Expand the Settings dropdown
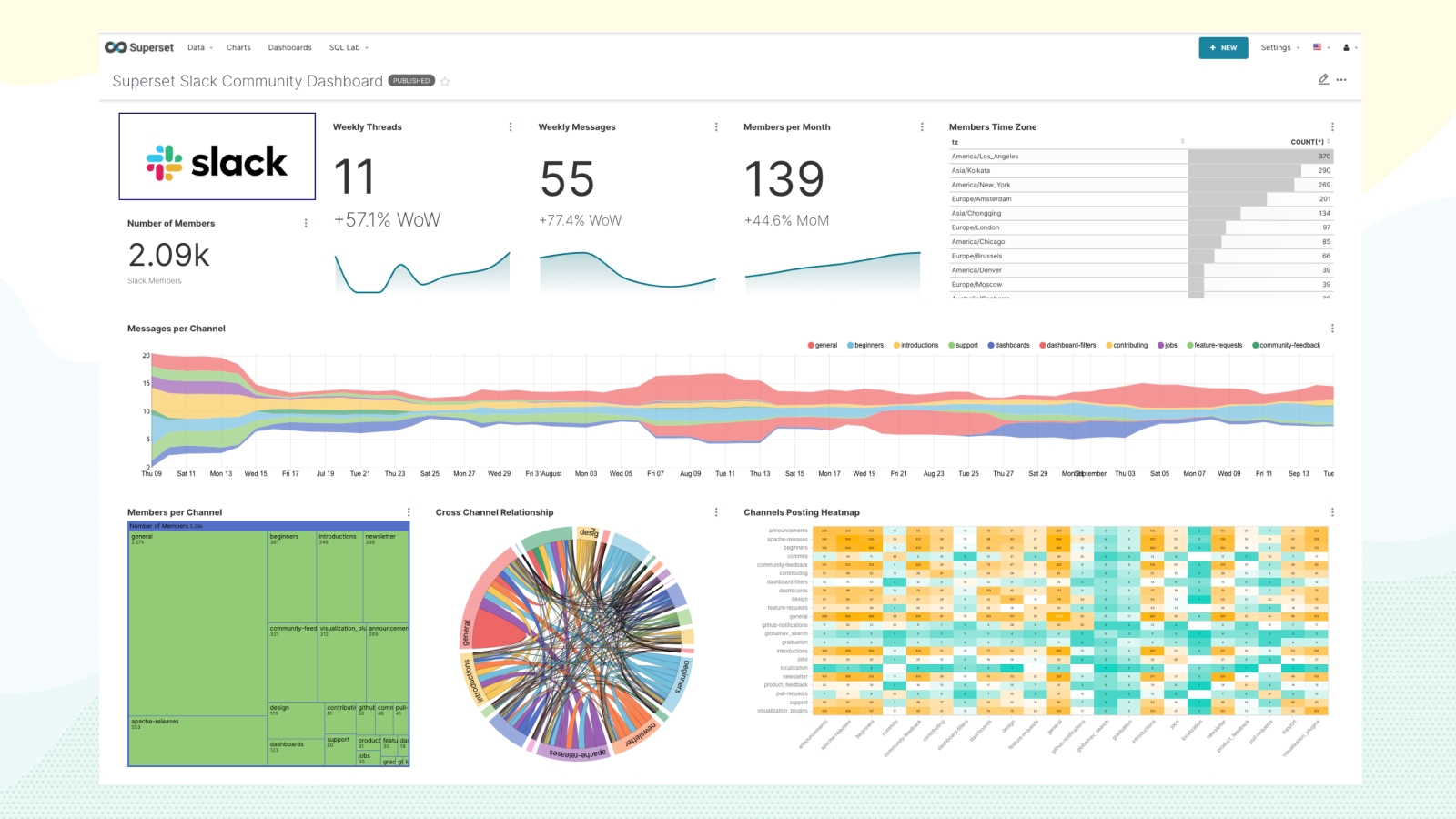Screen dimensions: 1456x819 (1279, 47)
